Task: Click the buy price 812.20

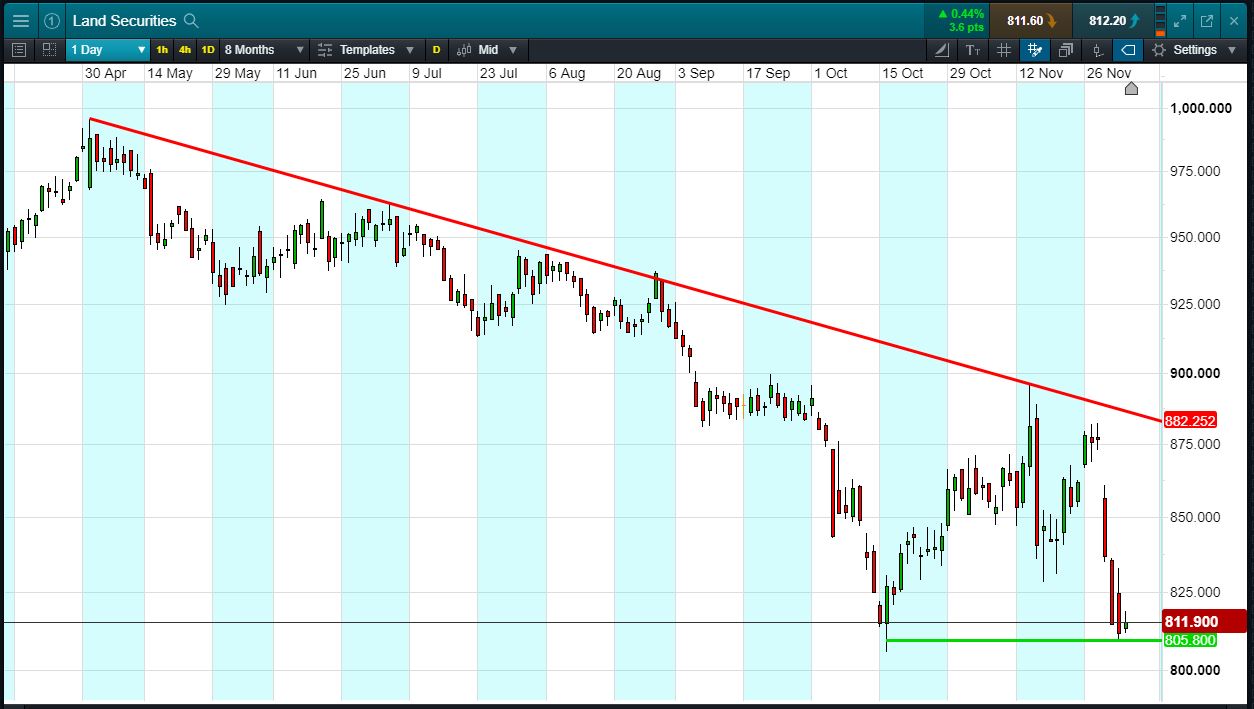Action: tap(1112, 20)
